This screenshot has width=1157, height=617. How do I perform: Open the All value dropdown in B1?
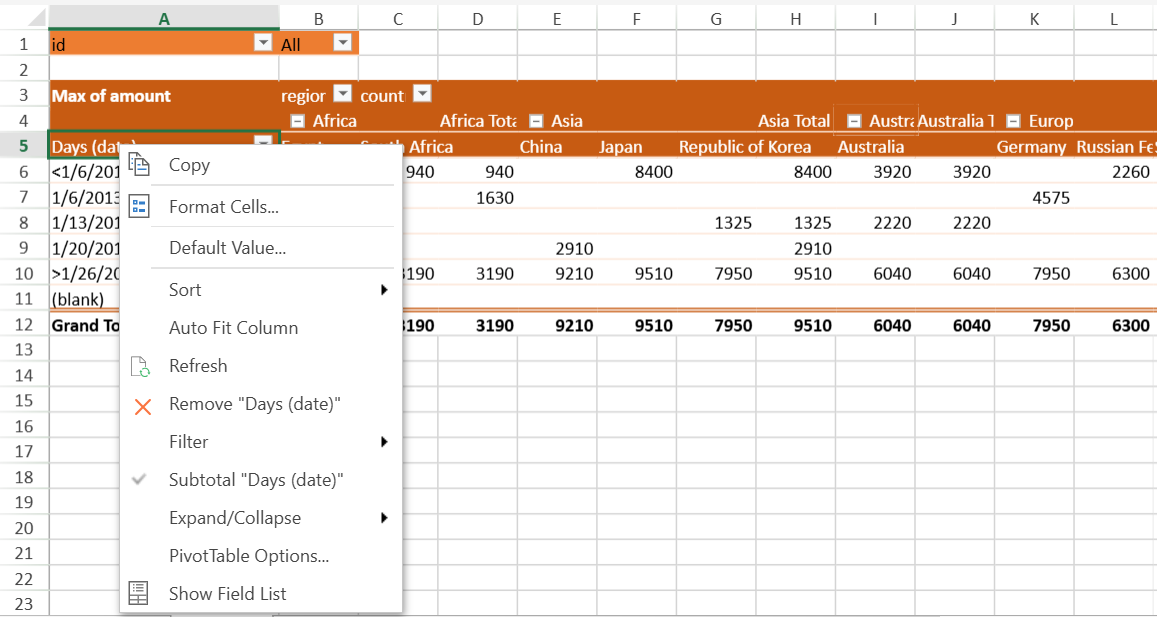tap(342, 43)
